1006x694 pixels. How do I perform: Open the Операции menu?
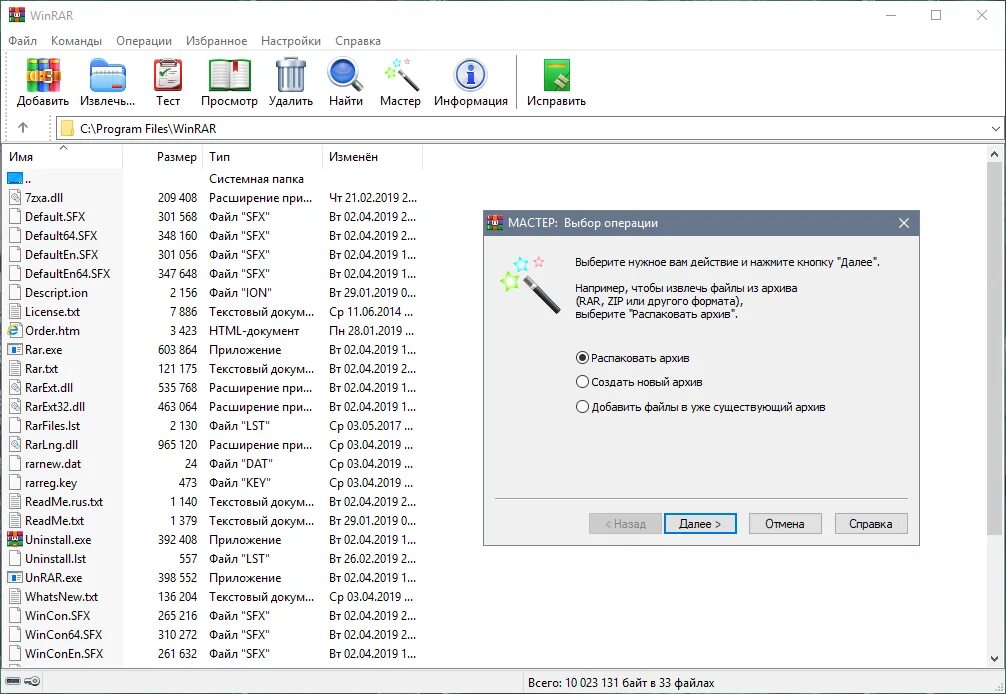[x=144, y=40]
